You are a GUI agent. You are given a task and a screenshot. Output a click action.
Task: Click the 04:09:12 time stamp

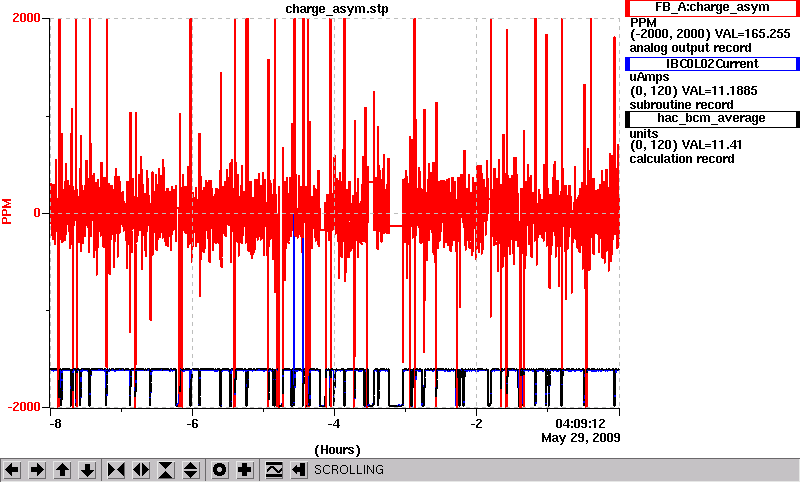580,424
